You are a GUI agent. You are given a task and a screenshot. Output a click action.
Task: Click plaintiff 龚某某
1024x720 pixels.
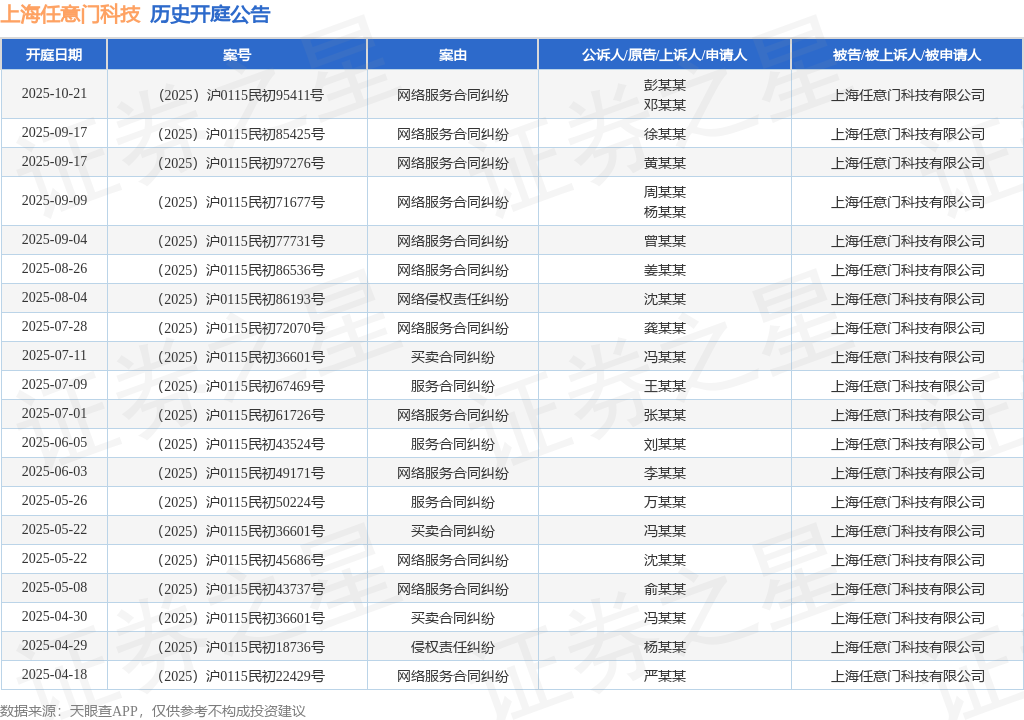665,328
